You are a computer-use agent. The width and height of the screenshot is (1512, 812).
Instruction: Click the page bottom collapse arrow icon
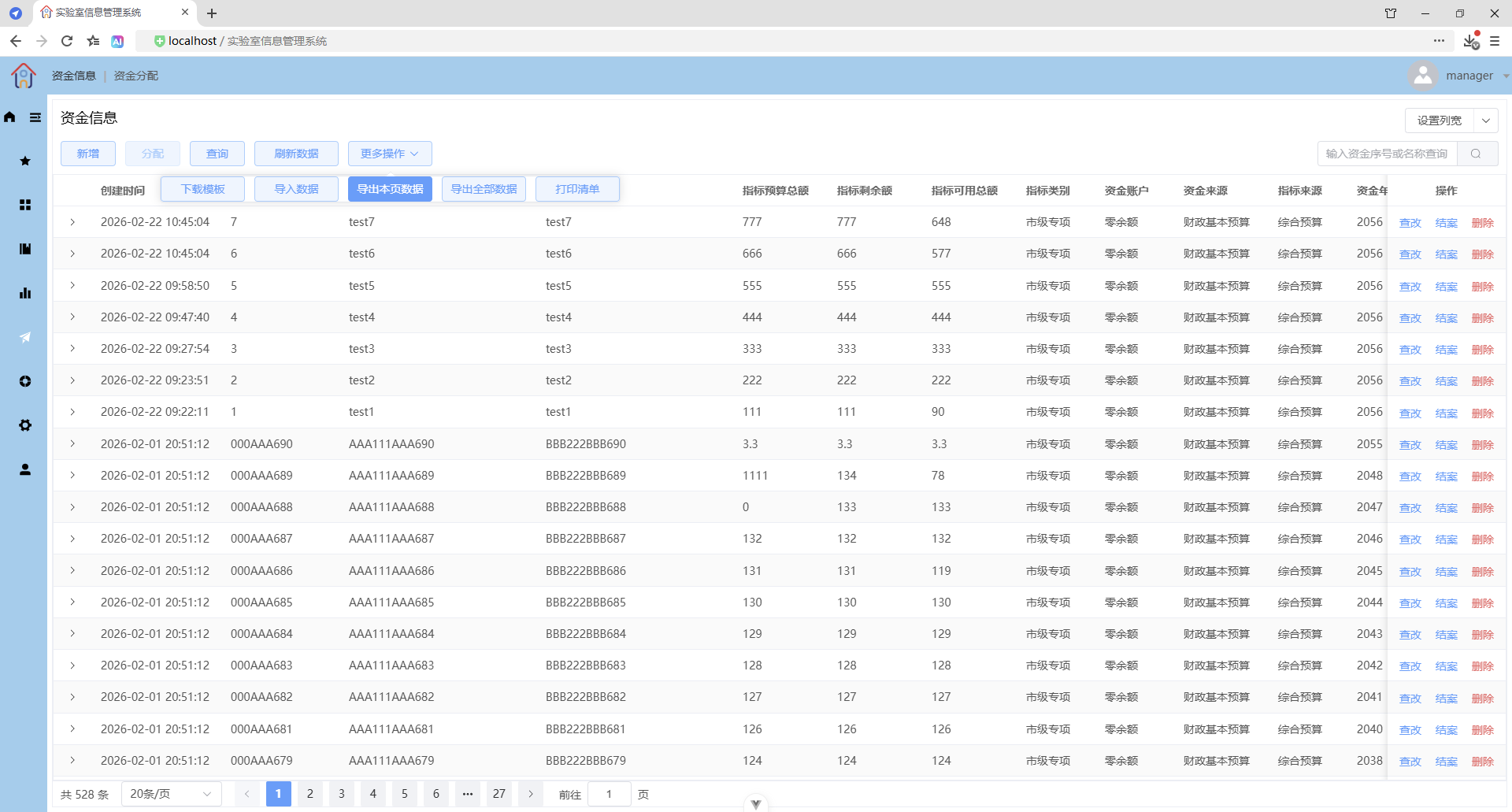coord(756,804)
